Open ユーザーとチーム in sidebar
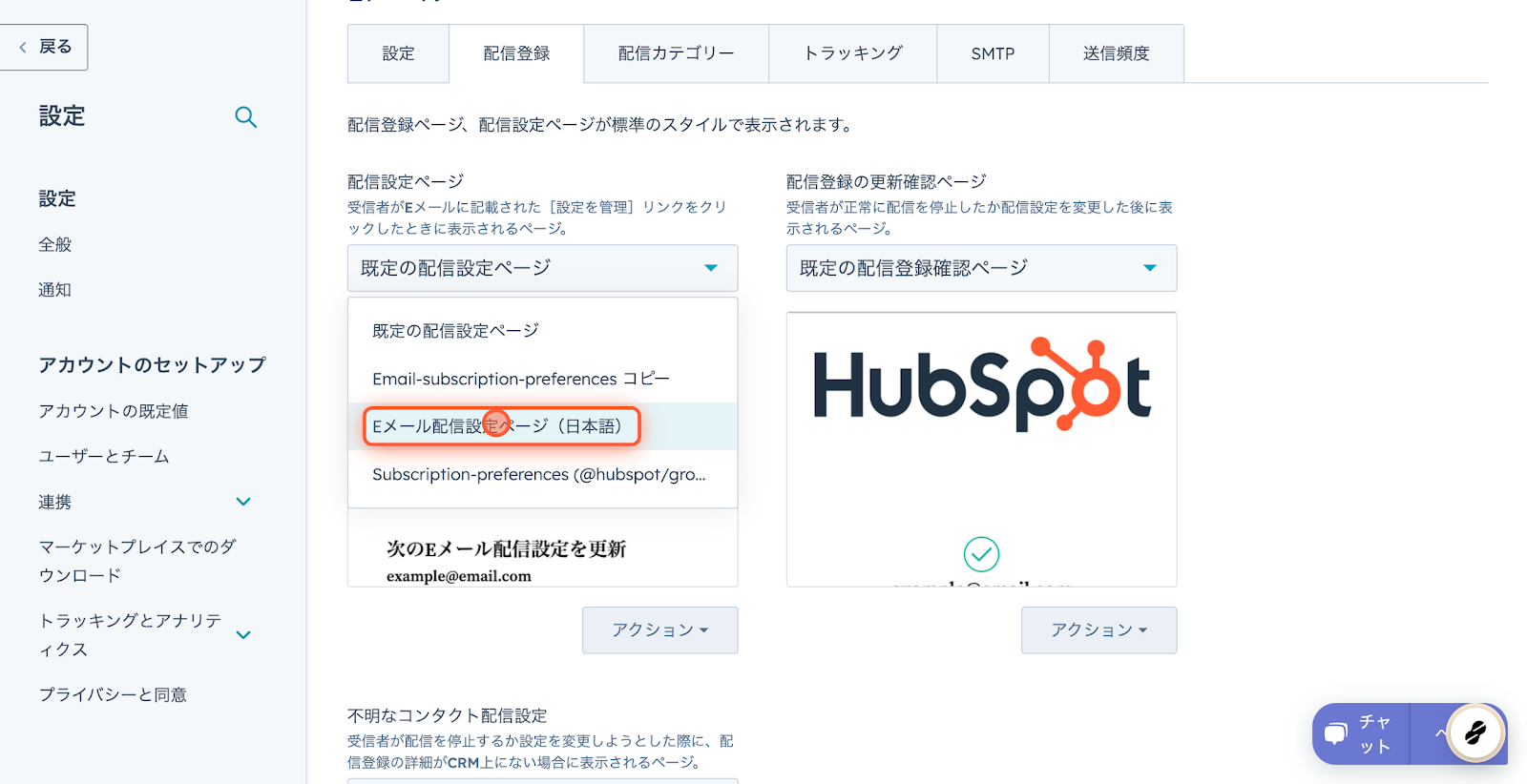Screen dimensions: 1527x784 click(x=104, y=457)
